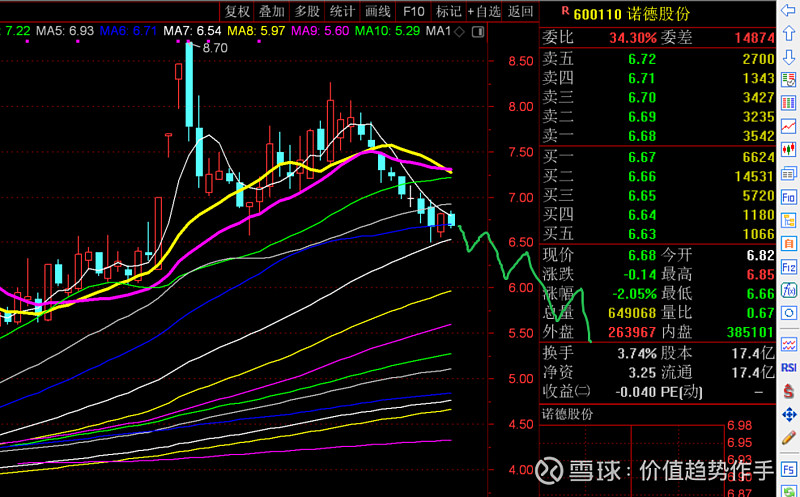The image size is (800, 497).
Task: Click the 诺德股份 mini chart title
Action: tap(567, 414)
